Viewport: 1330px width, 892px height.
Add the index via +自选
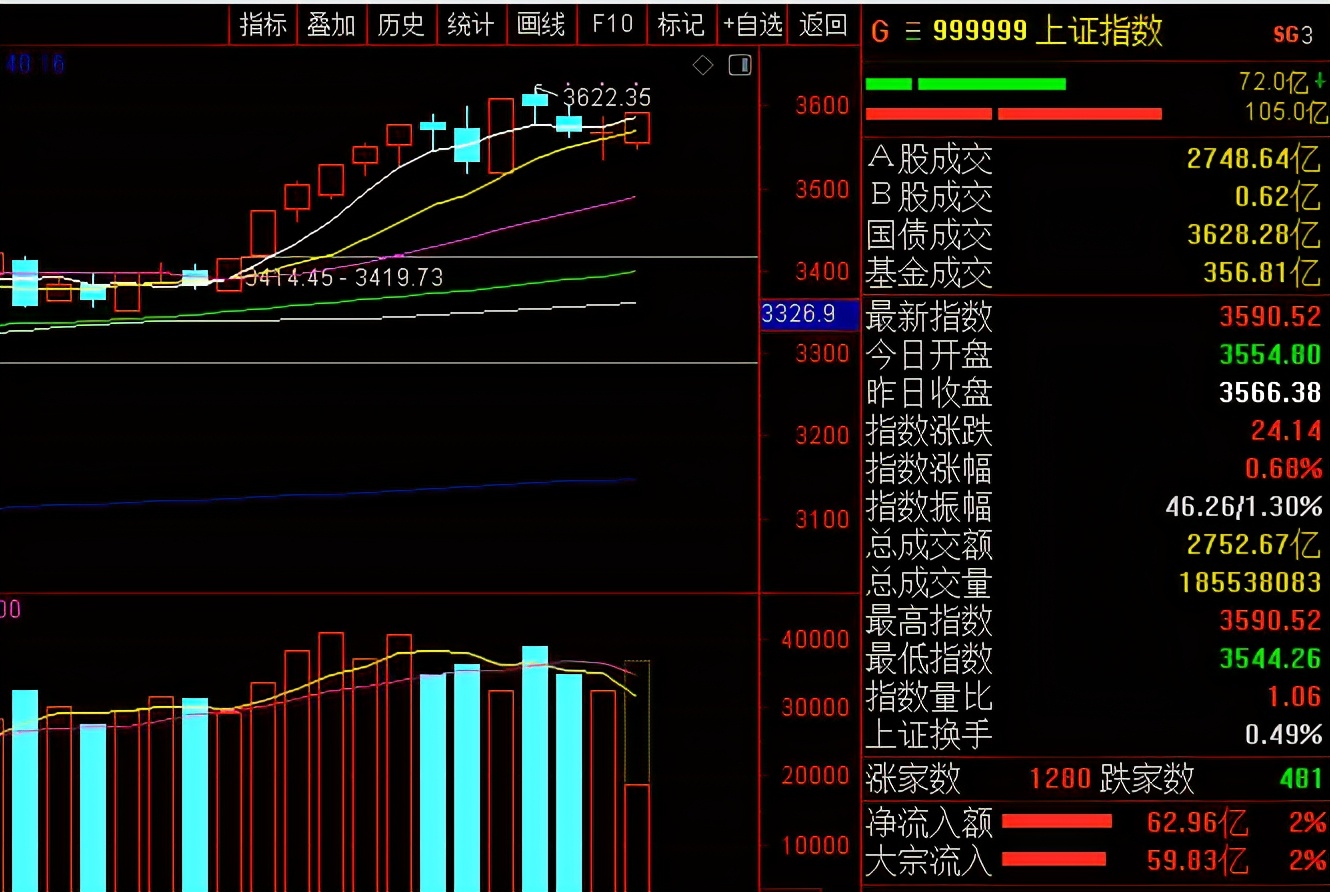coord(752,24)
